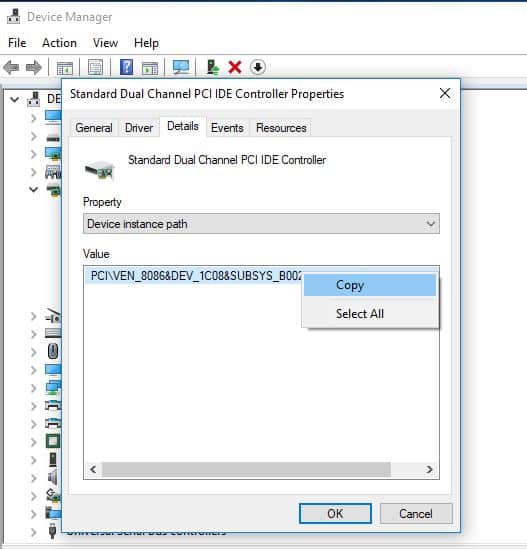Select the green processor chip icon in the tree
Image resolution: width=527 pixels, height=549 pixels.
[53, 441]
